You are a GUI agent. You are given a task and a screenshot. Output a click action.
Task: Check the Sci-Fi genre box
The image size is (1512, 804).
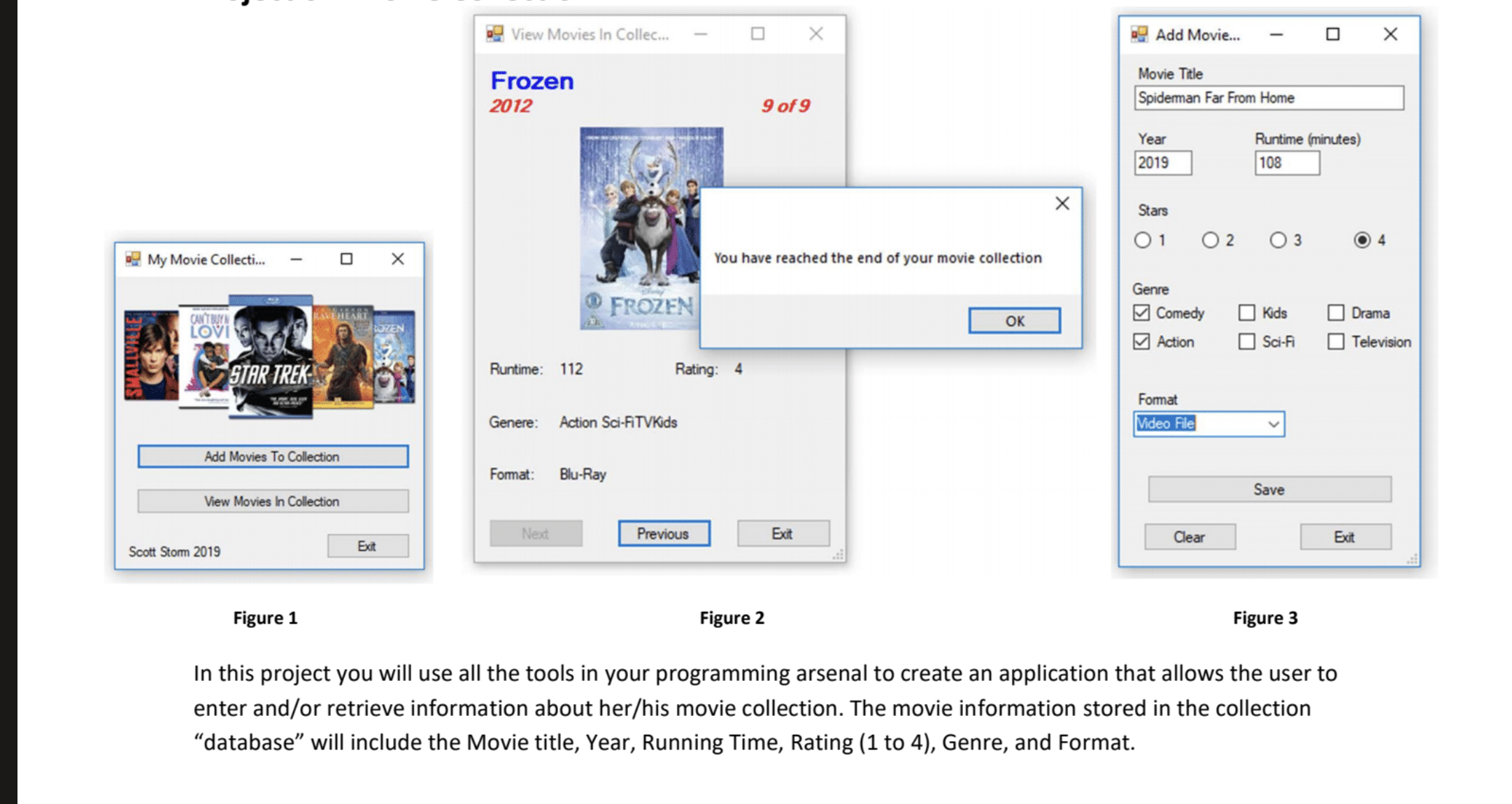click(1246, 342)
